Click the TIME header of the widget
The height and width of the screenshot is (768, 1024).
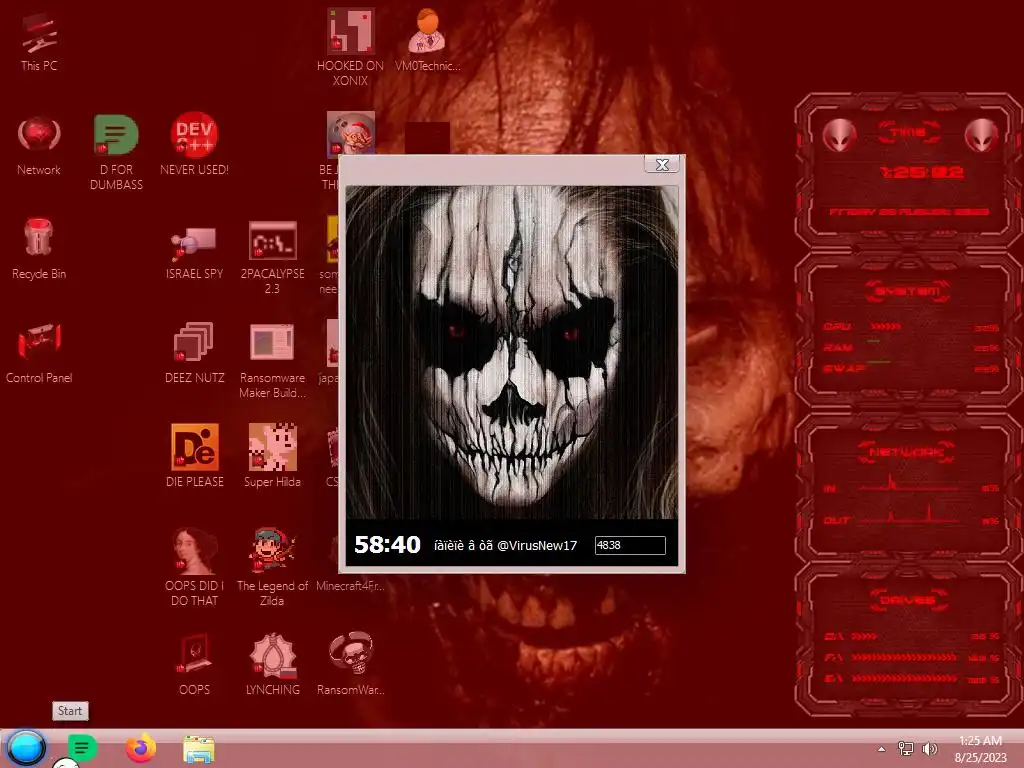pos(908,133)
